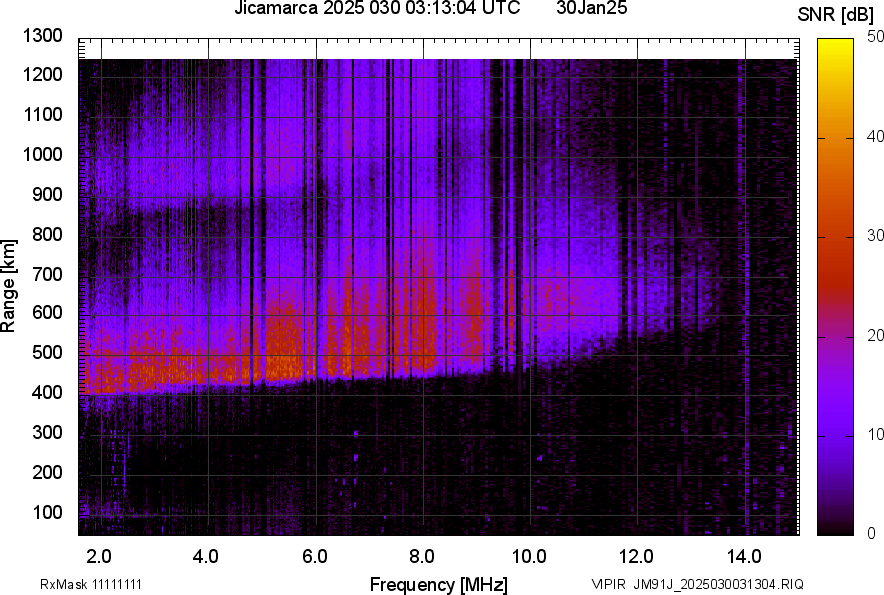Click the frequency tick label 8.0
Viewport: 884px width, 595px height.
422,557
